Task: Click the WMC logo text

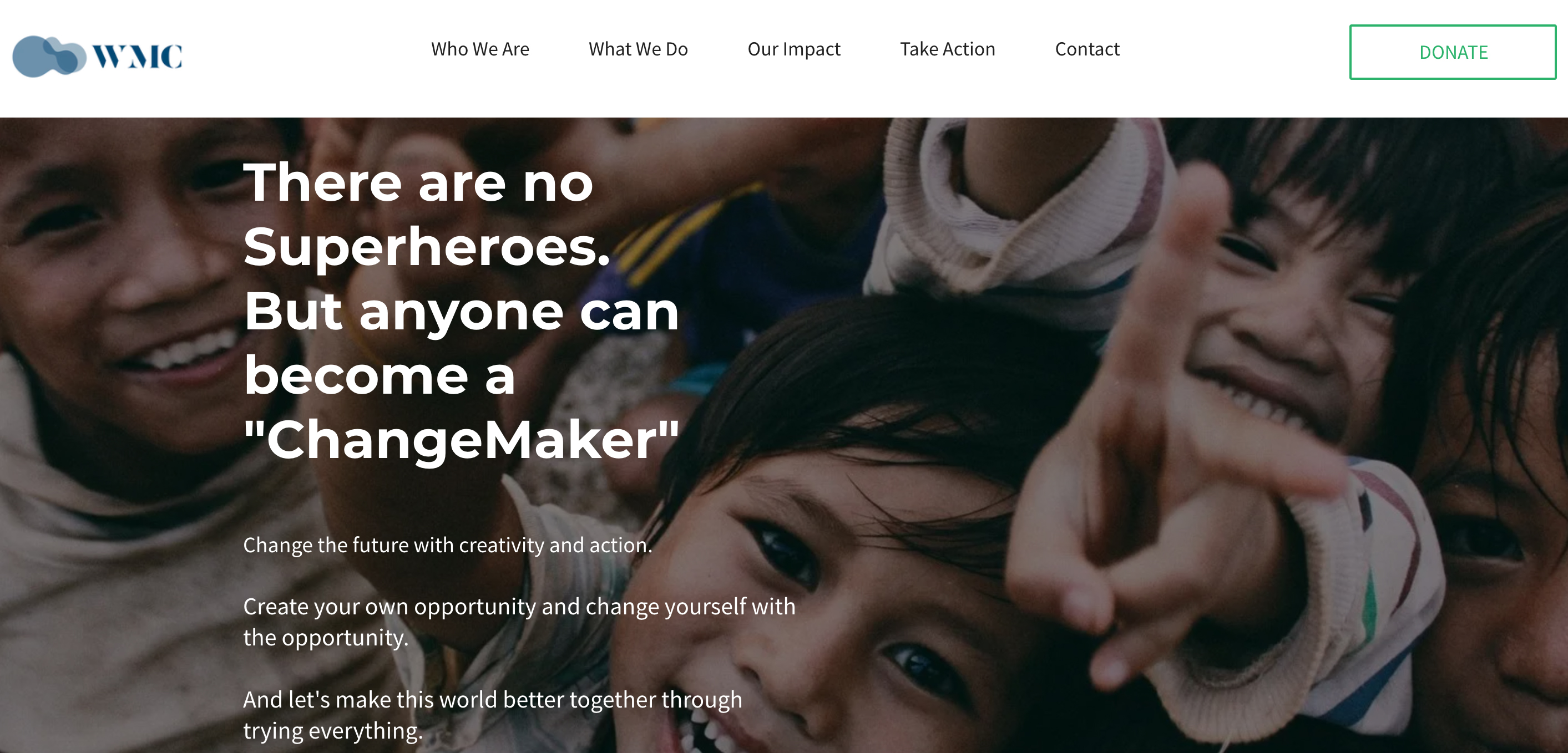Action: [x=137, y=56]
